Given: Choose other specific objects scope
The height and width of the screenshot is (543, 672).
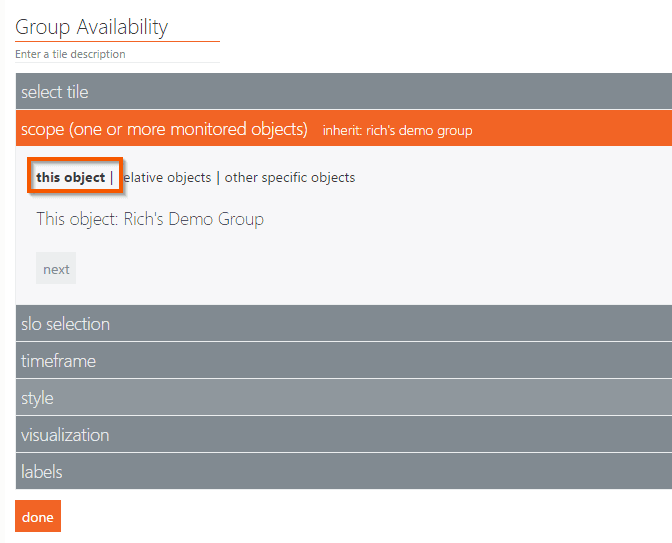Looking at the screenshot, I should pyautogui.click(x=290, y=178).
